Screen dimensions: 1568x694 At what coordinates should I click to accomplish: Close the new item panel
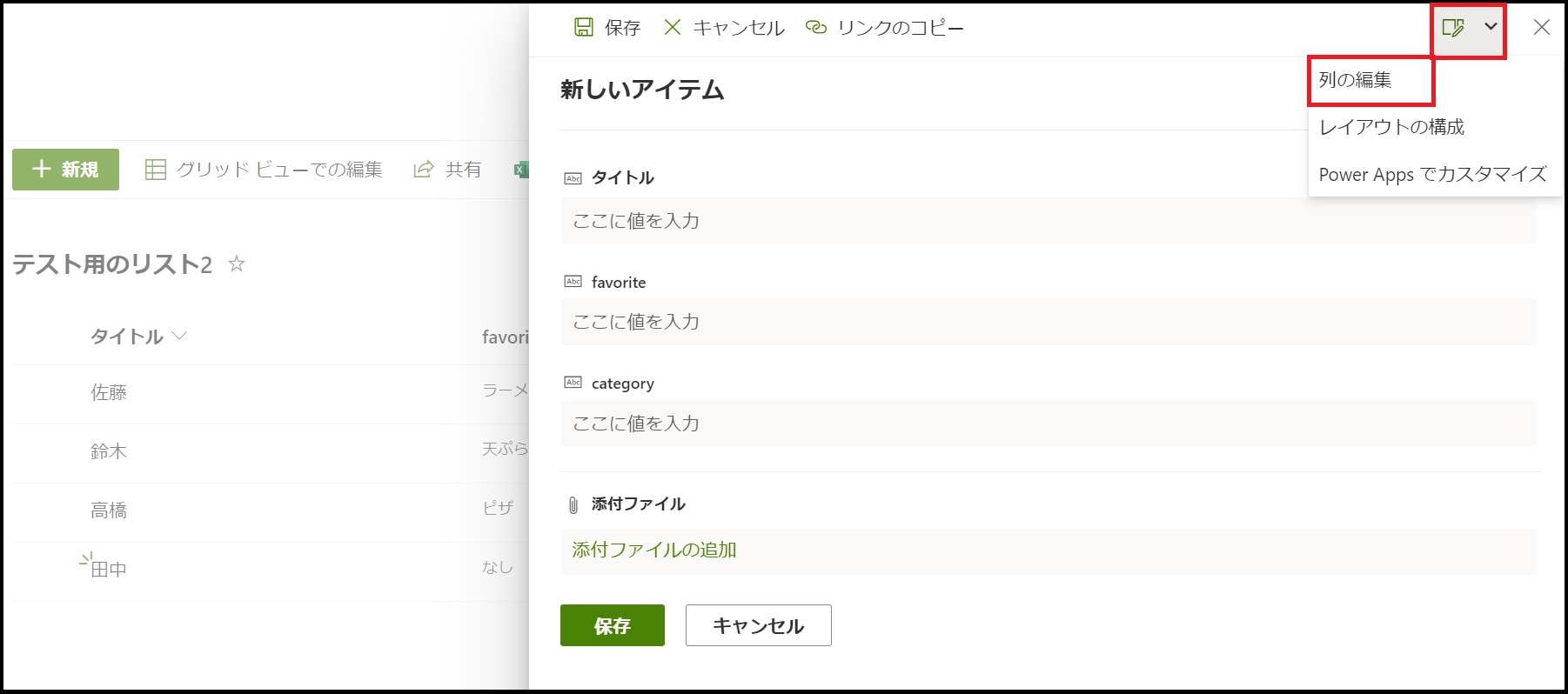tap(1541, 28)
